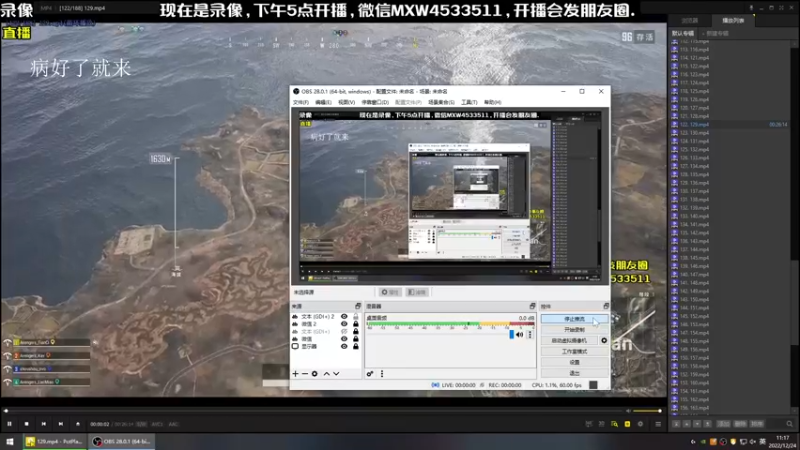Open OBS 场景集合(S) menu
The width and height of the screenshot is (800, 450).
(441, 103)
